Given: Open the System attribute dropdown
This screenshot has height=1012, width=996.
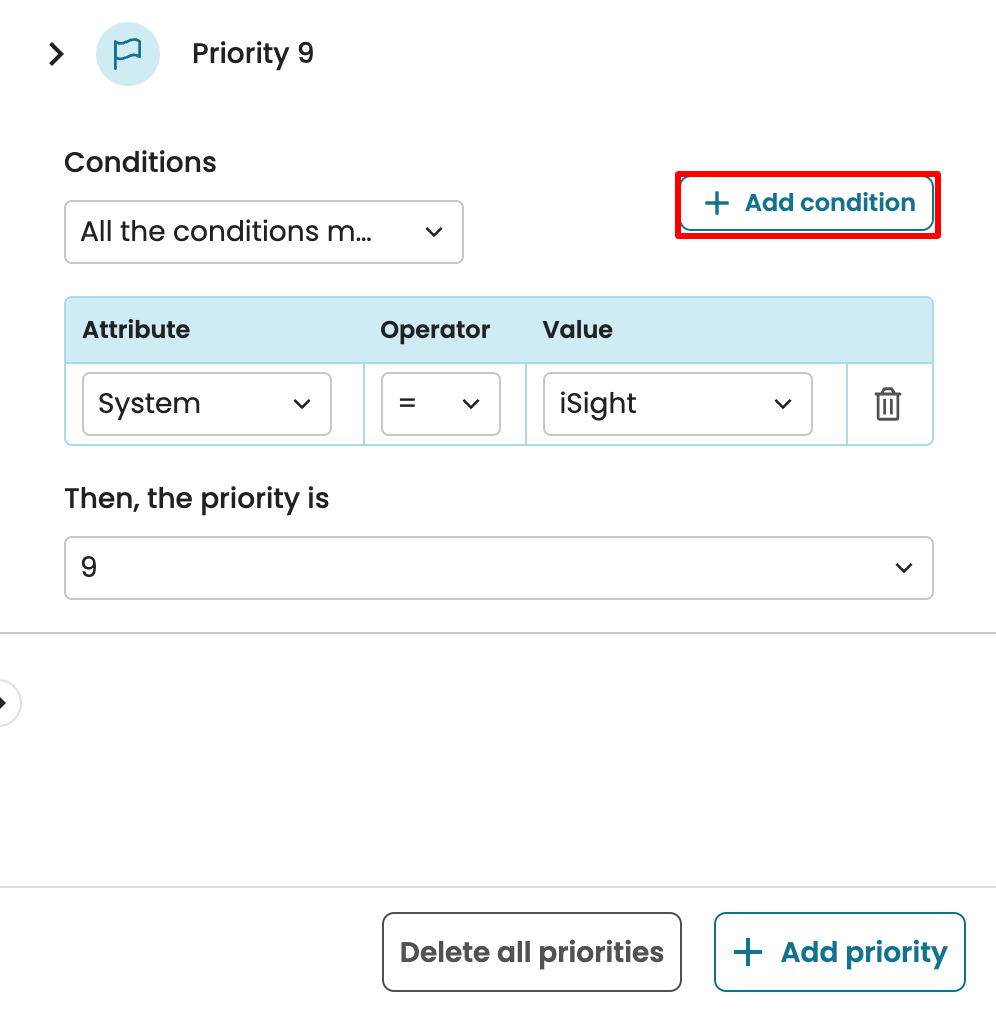Looking at the screenshot, I should point(206,404).
